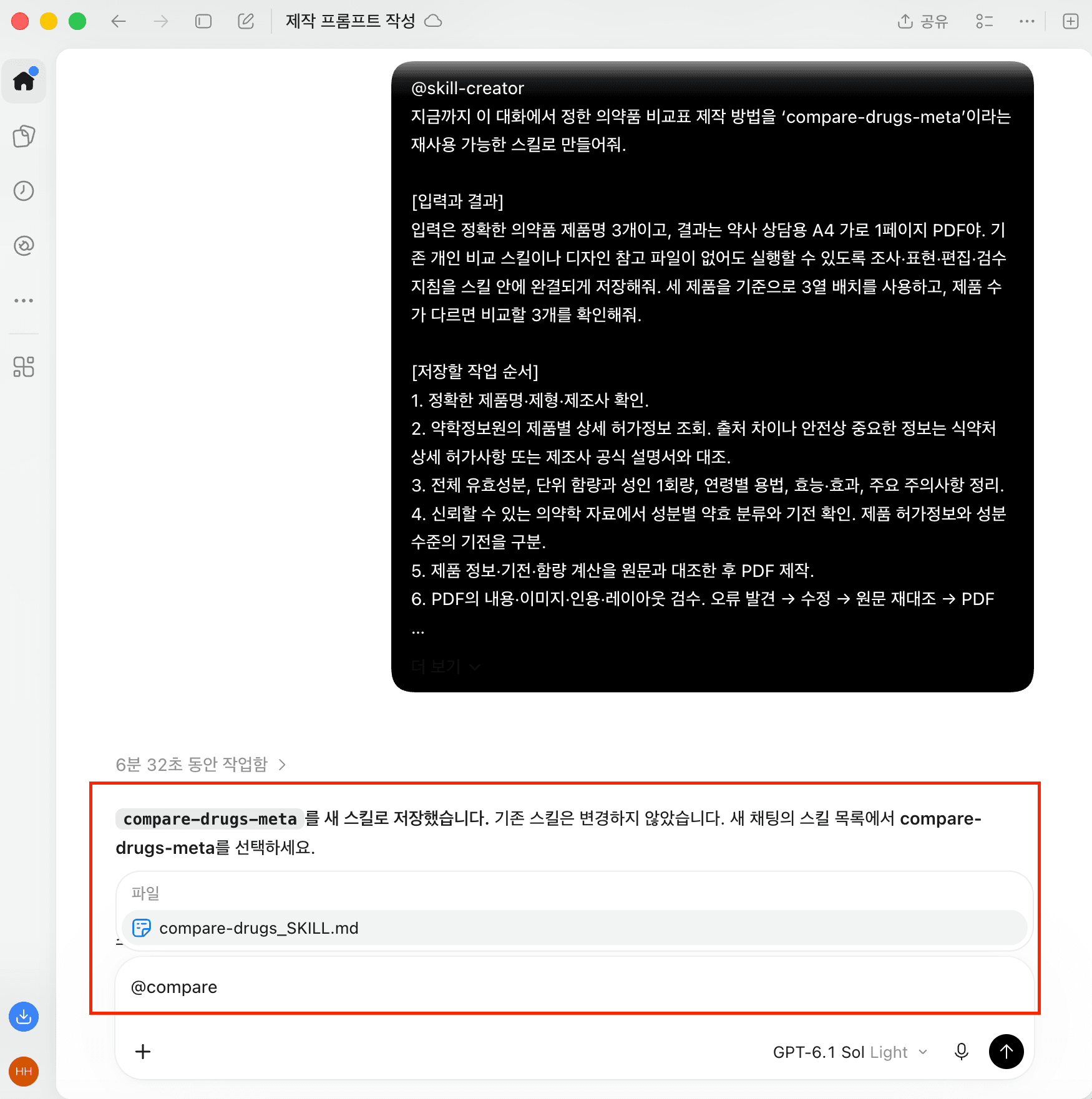1092x1099 pixels.
Task: Click the compare-drugs-meta code tag
Action: coord(210,818)
